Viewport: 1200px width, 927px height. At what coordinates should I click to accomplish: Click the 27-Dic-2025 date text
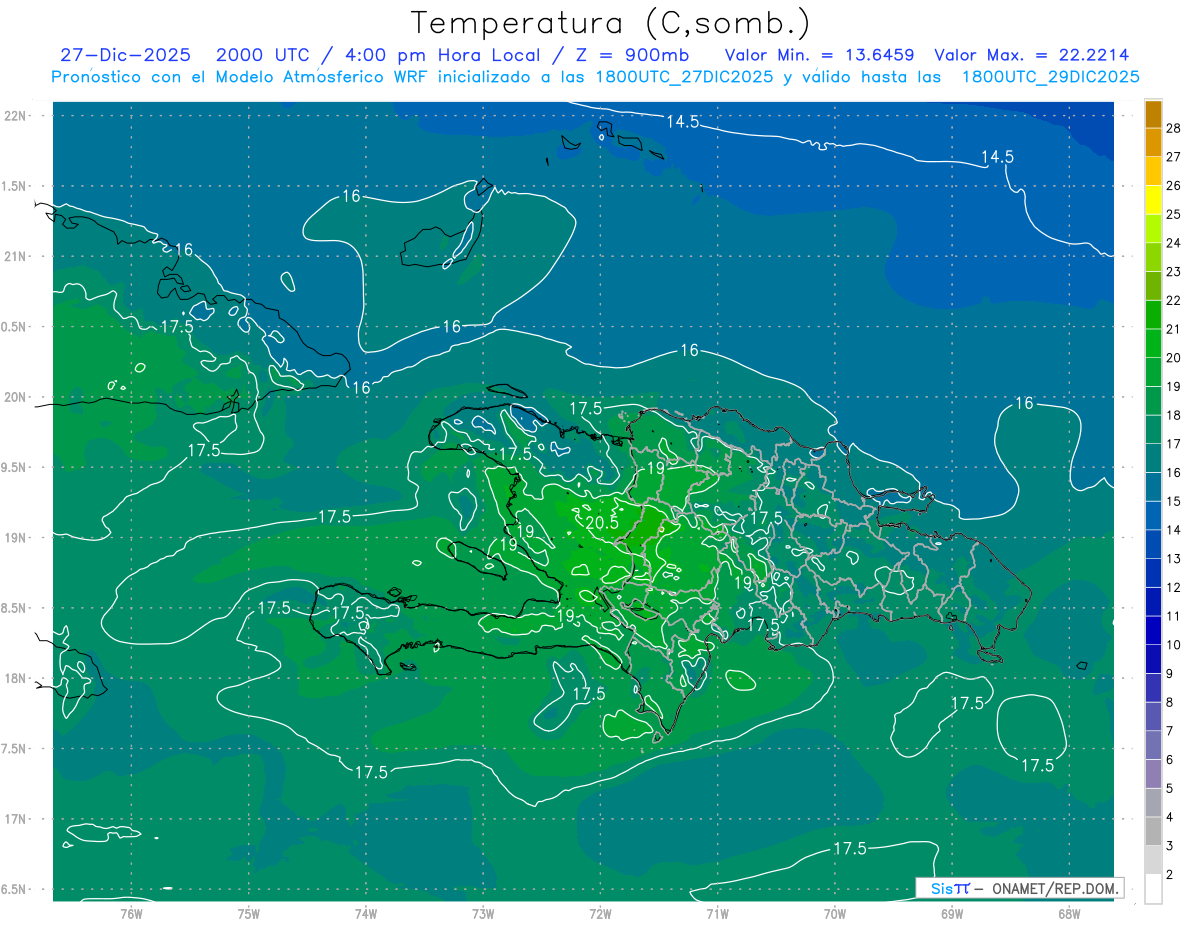tap(125, 55)
